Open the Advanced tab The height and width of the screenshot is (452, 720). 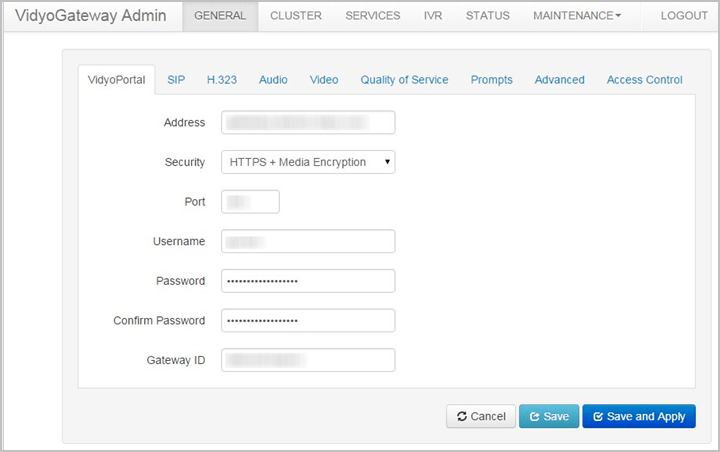(x=559, y=80)
